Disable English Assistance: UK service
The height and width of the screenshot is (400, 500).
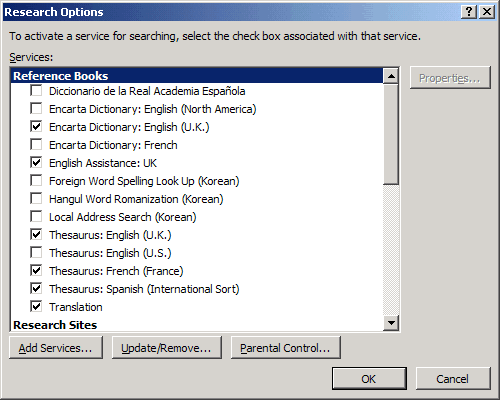click(x=36, y=163)
